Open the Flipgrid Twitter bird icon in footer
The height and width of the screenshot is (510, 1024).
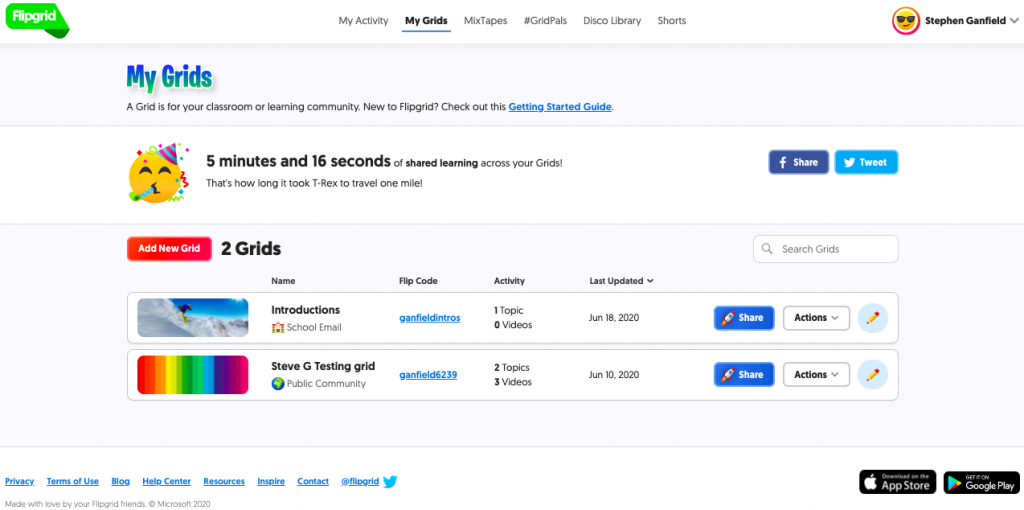pyautogui.click(x=390, y=482)
